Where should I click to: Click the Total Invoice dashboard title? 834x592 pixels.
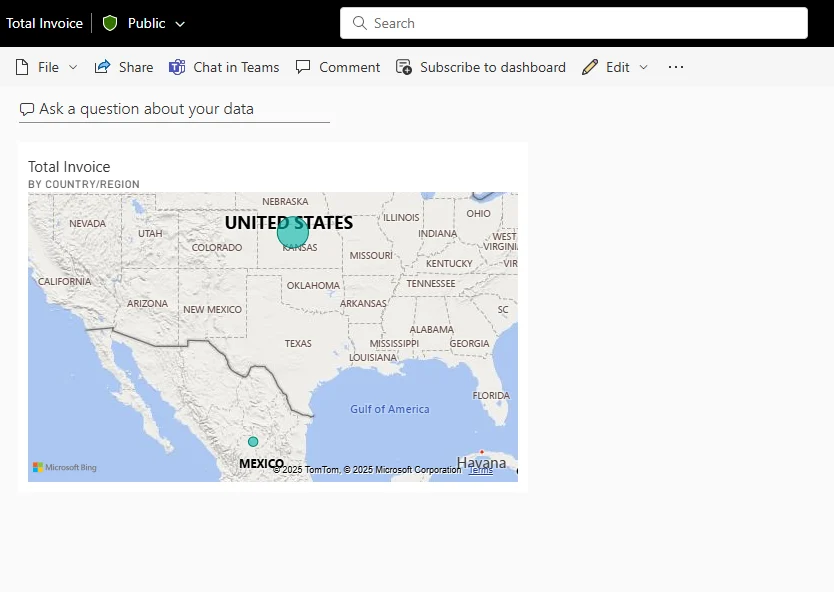coord(44,23)
